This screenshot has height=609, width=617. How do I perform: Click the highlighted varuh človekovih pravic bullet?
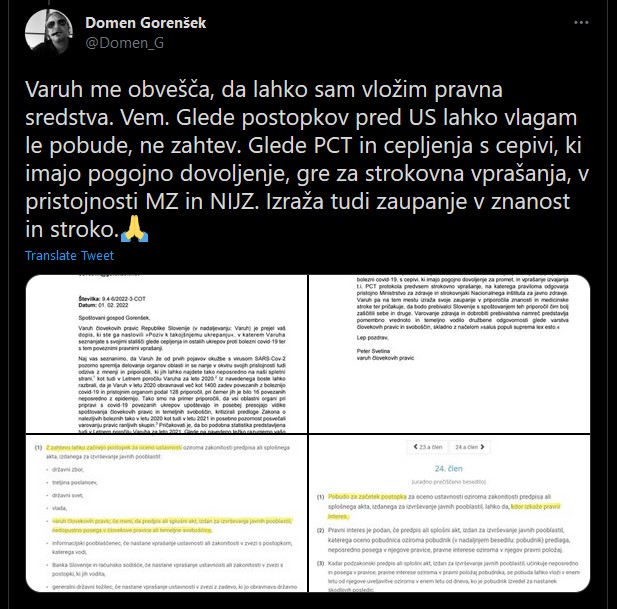point(172,526)
